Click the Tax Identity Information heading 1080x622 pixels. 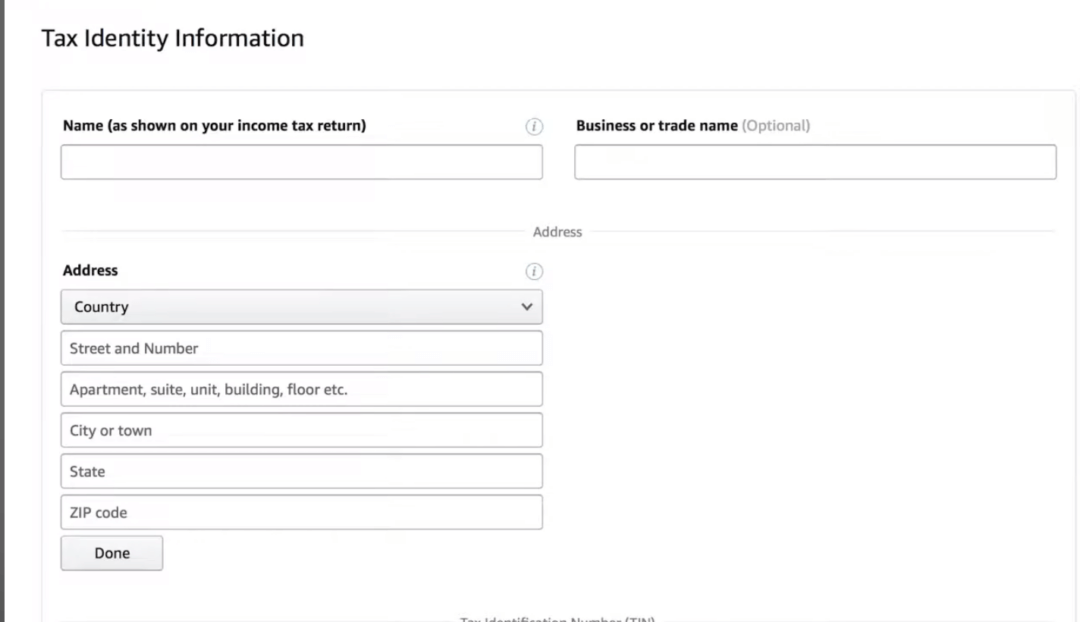tap(171, 38)
